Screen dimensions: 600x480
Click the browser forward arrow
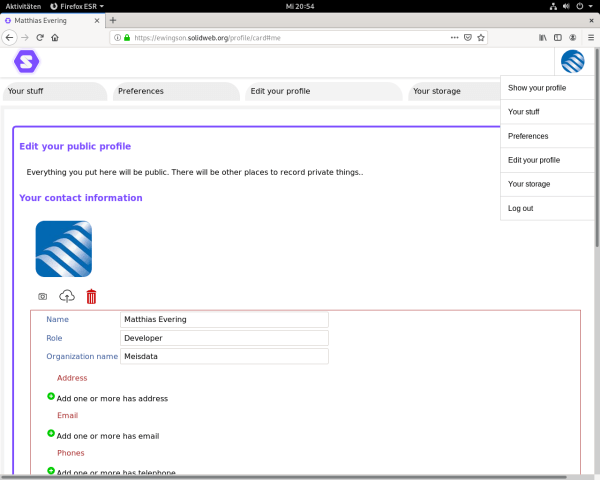coord(25,38)
